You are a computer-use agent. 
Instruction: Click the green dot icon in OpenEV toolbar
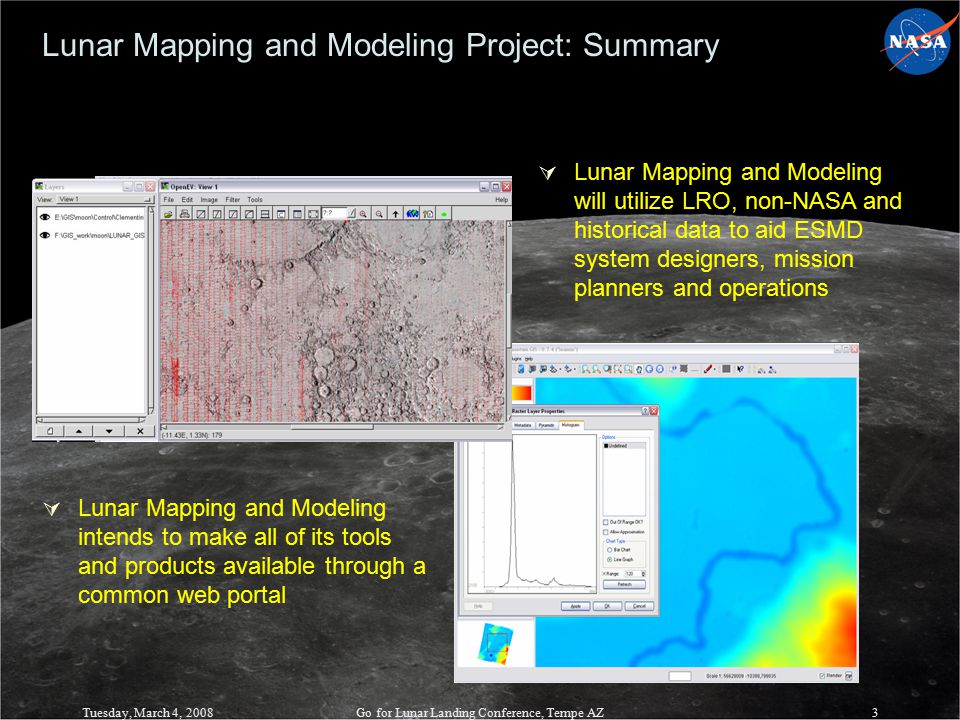[444, 214]
